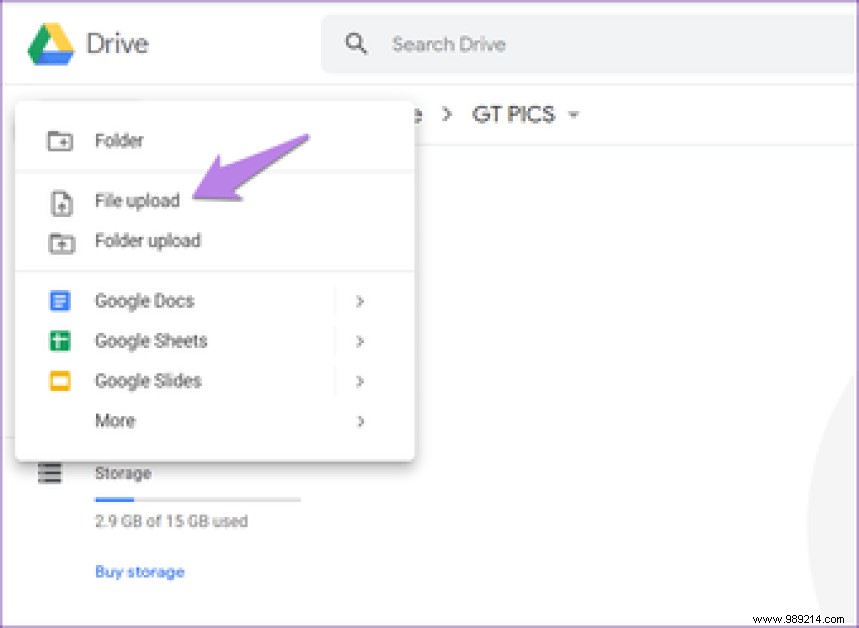Click the File upload document icon
This screenshot has width=859, height=628.
[x=62, y=201]
